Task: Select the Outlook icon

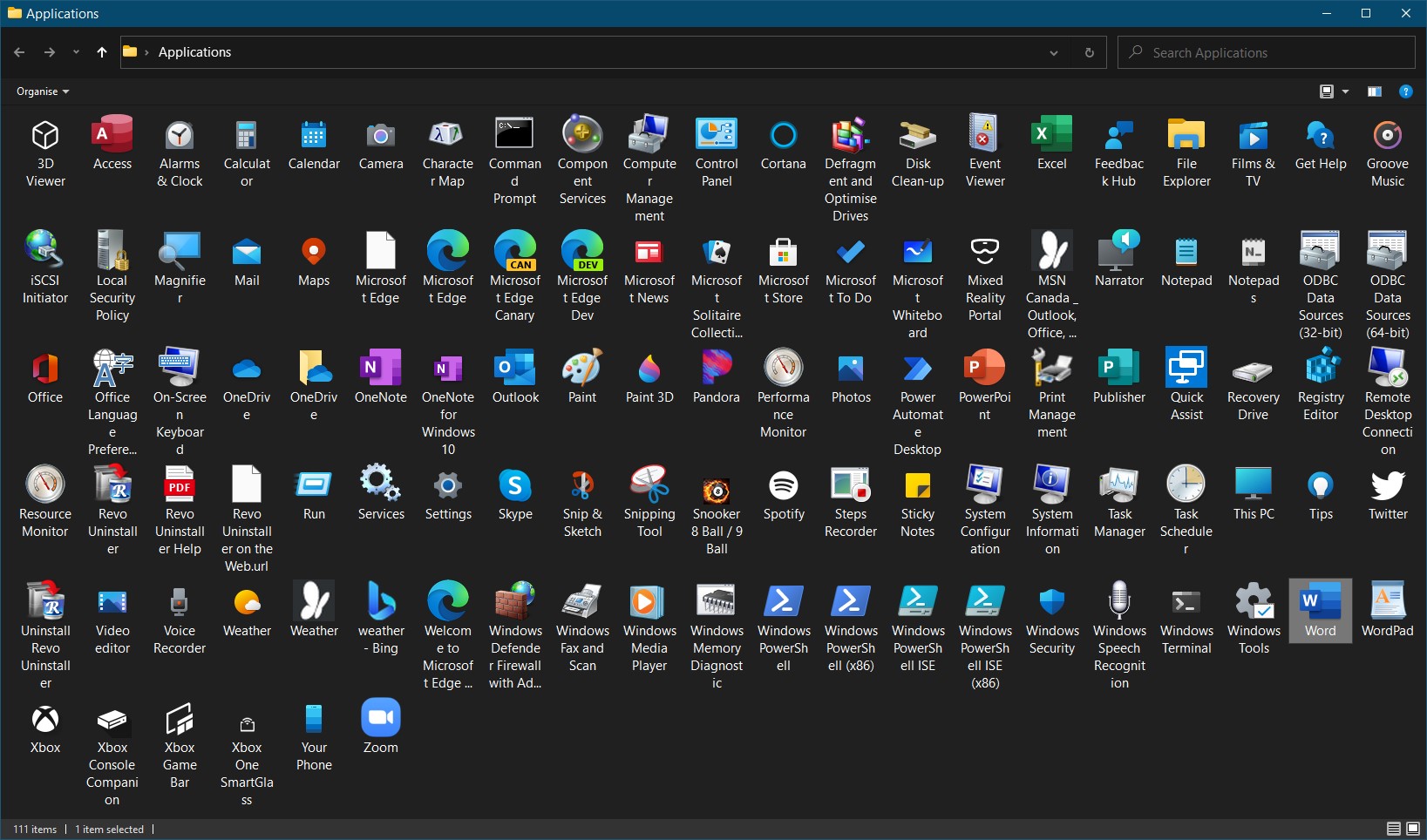Action: [x=514, y=369]
